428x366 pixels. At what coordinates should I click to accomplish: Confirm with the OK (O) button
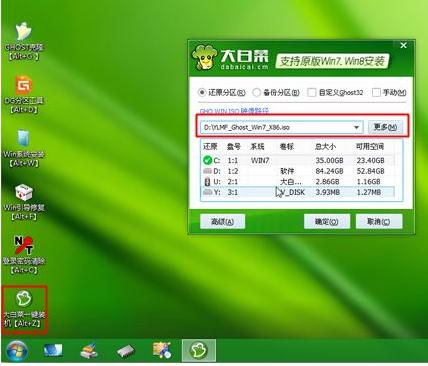[x=327, y=221]
